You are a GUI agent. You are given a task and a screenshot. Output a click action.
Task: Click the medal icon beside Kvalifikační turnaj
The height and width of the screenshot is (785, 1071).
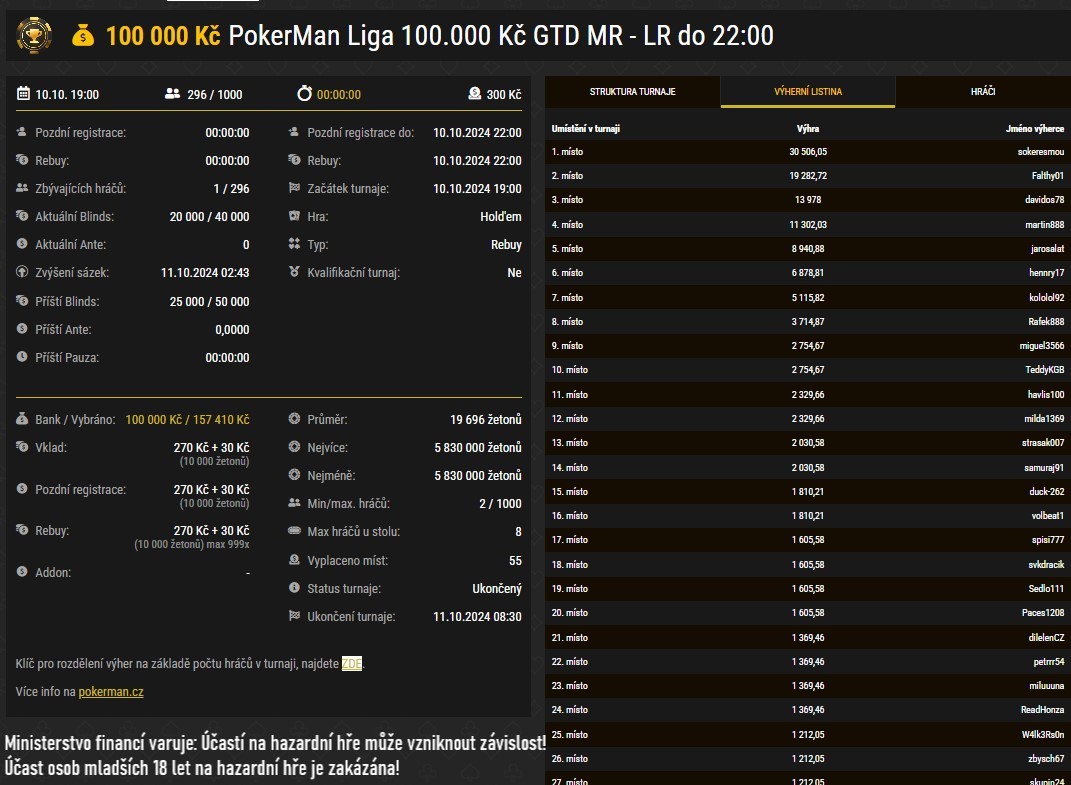(294, 272)
